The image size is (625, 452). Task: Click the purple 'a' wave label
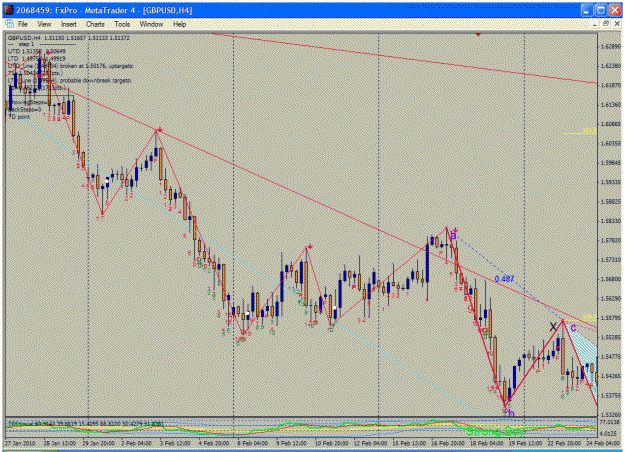[x=453, y=236]
